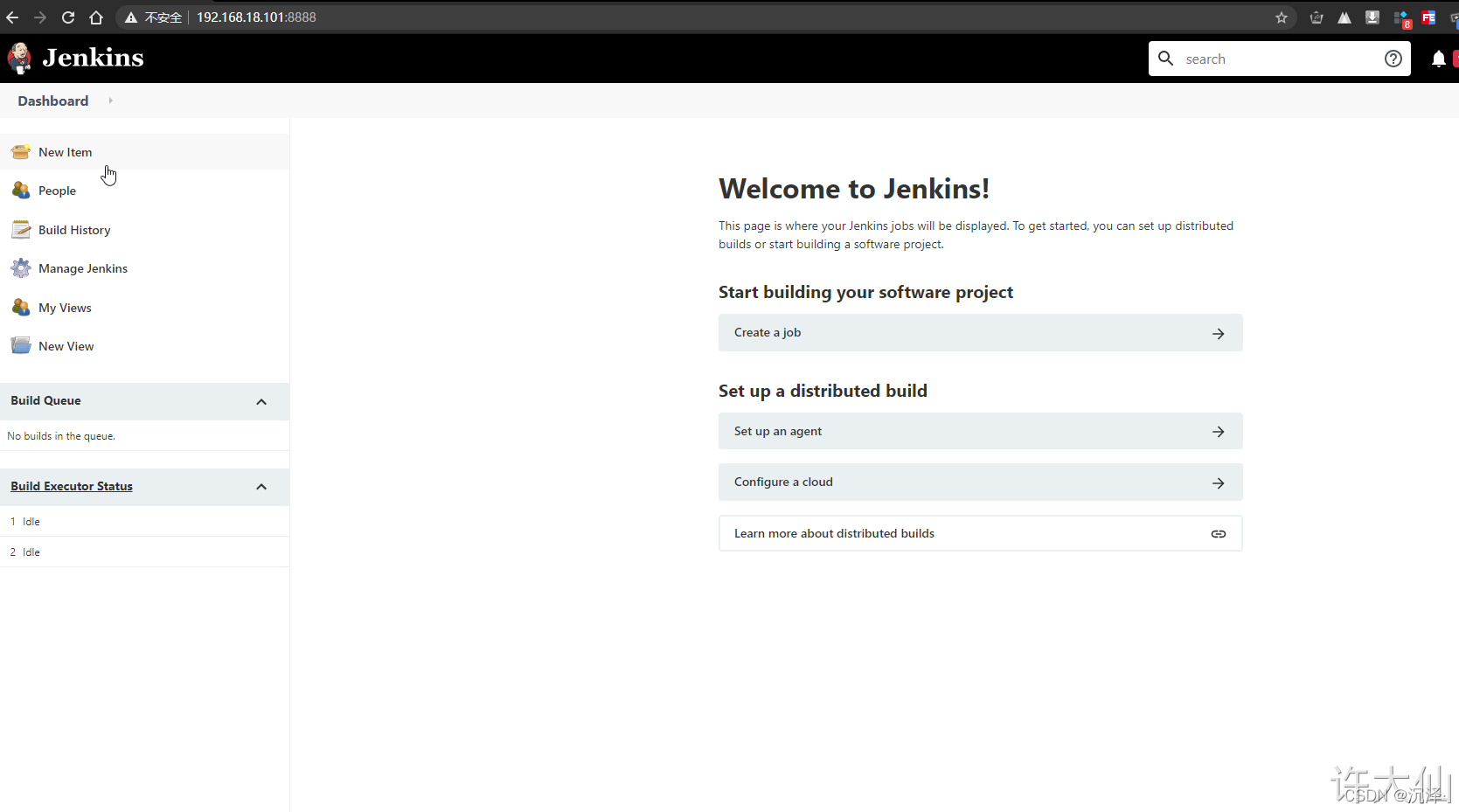Bookmark page with the star icon
This screenshot has width=1459, height=812.
pyautogui.click(x=1282, y=17)
